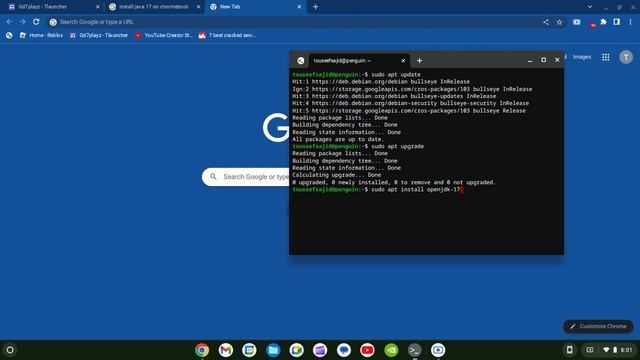Close the terminal penguin tab
640x360 pixels.
403,60
